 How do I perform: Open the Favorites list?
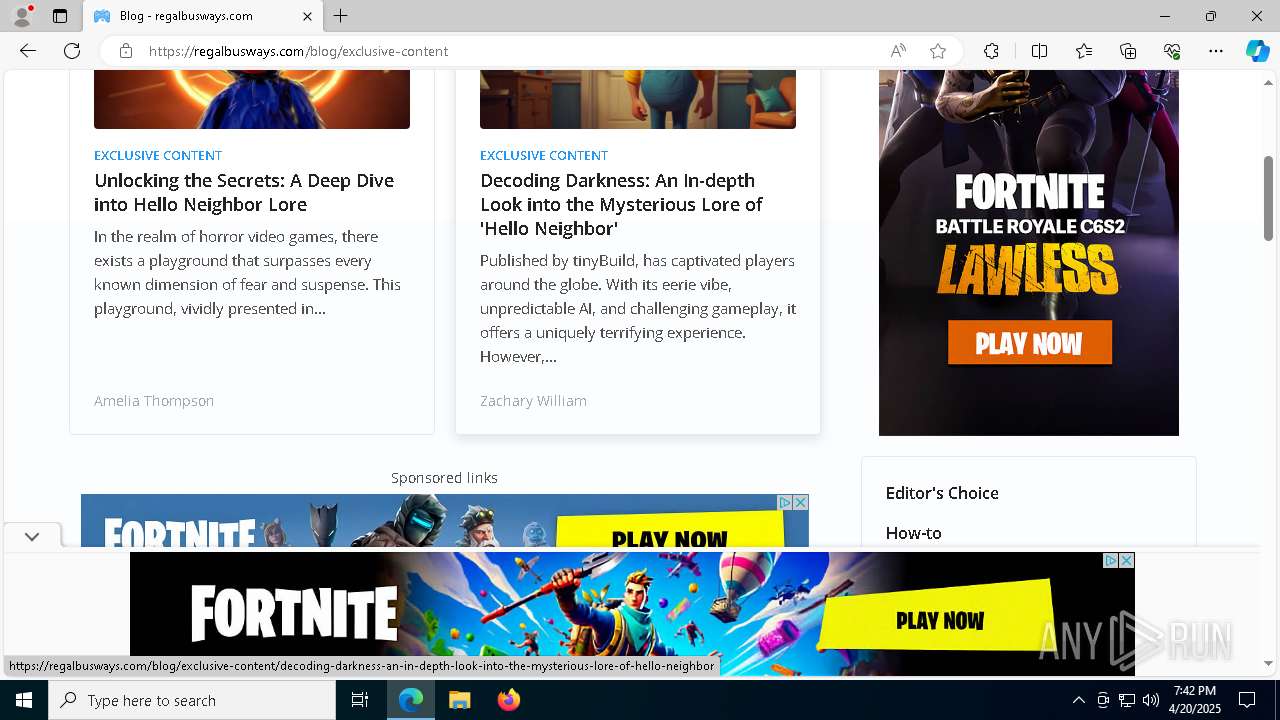pyautogui.click(x=1084, y=51)
